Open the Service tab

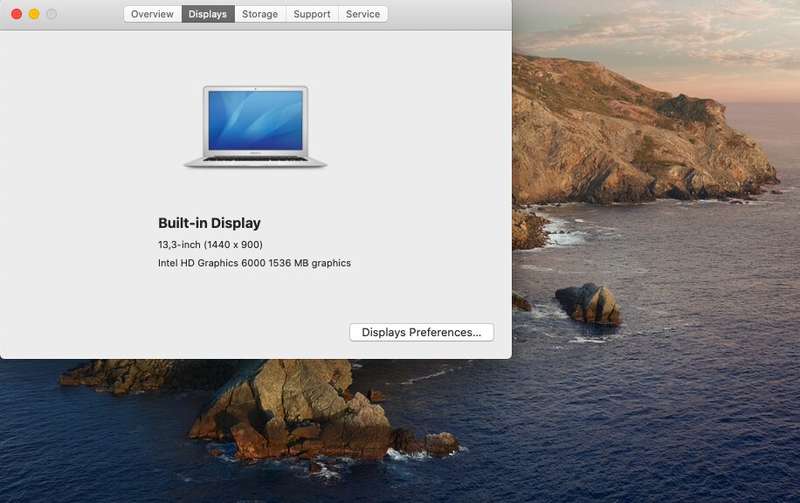[363, 14]
